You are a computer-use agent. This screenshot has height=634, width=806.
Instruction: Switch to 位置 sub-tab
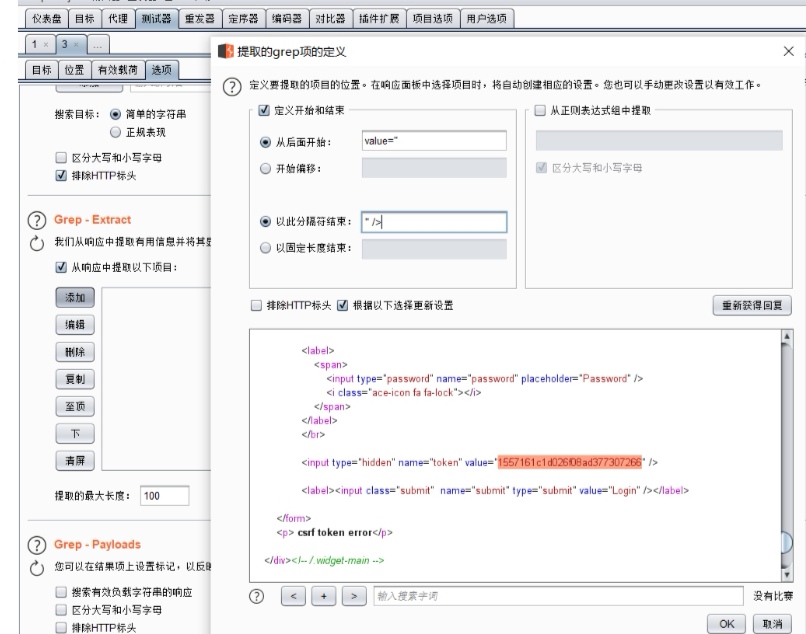point(75,70)
